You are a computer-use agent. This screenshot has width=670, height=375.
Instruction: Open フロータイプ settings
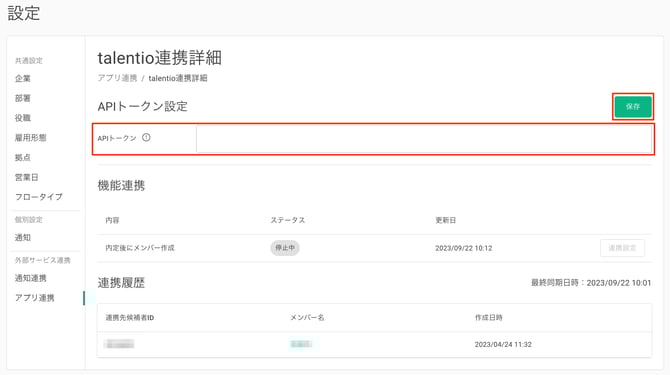39,197
